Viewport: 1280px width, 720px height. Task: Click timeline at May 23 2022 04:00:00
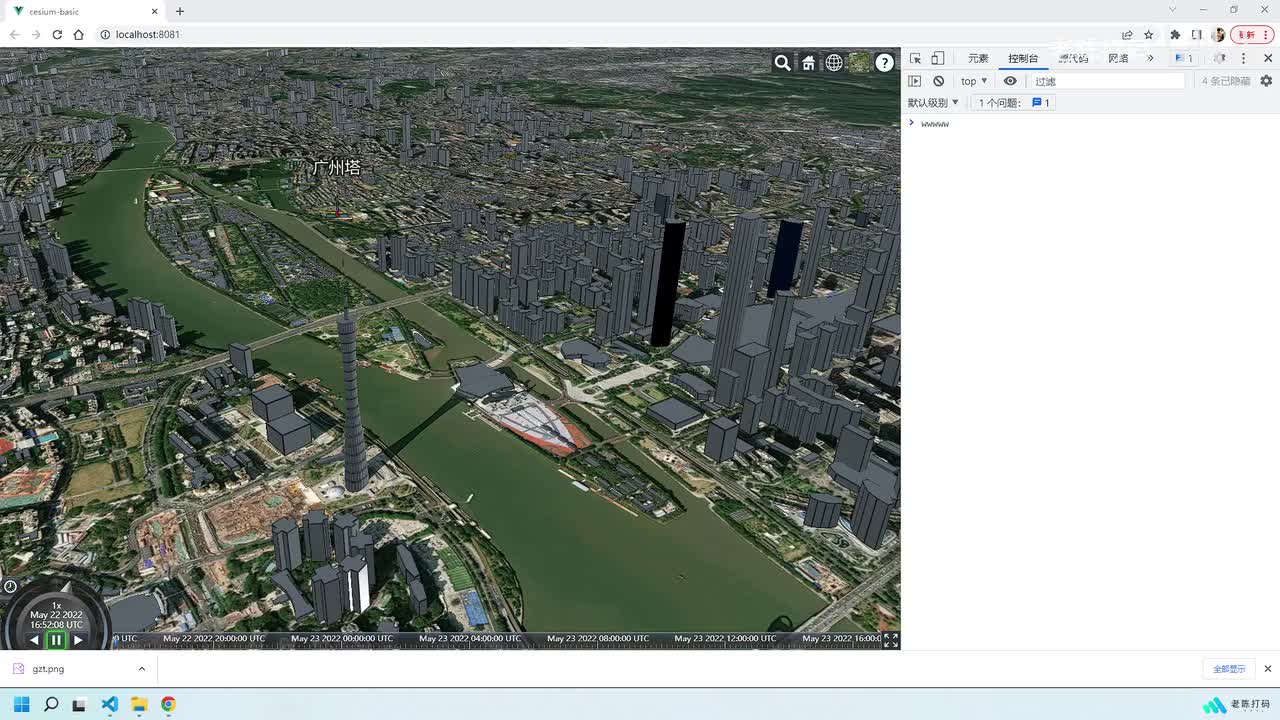coord(470,638)
